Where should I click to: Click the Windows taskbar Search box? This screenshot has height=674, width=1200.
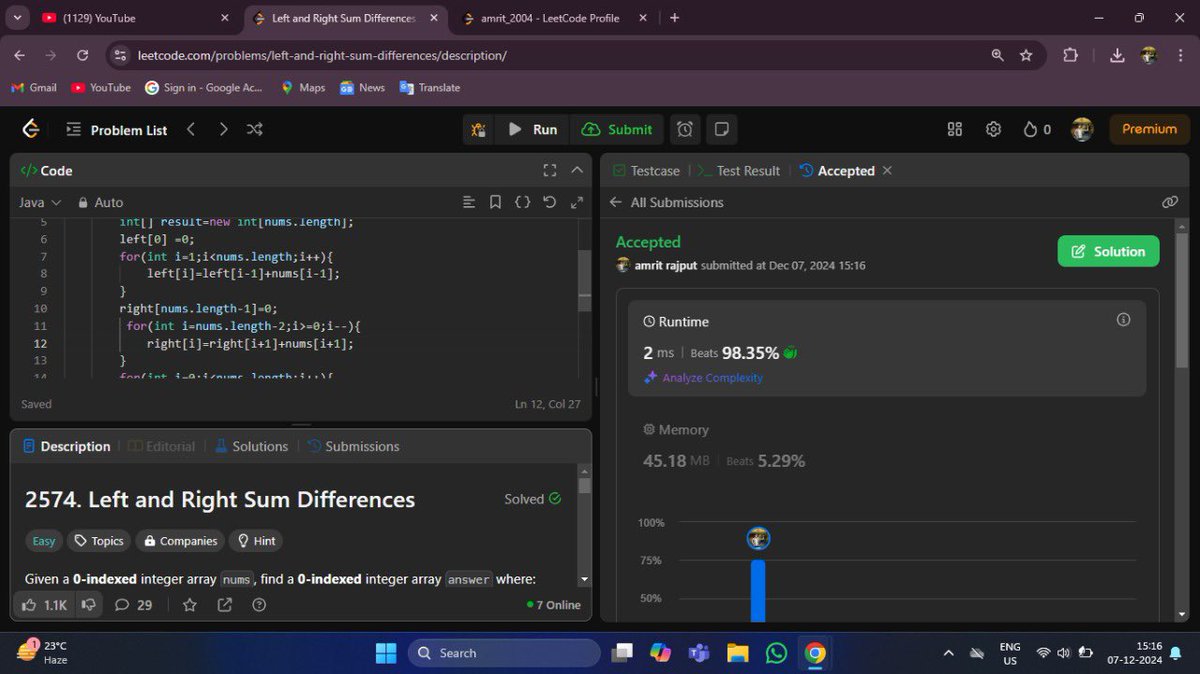pyautogui.click(x=504, y=653)
